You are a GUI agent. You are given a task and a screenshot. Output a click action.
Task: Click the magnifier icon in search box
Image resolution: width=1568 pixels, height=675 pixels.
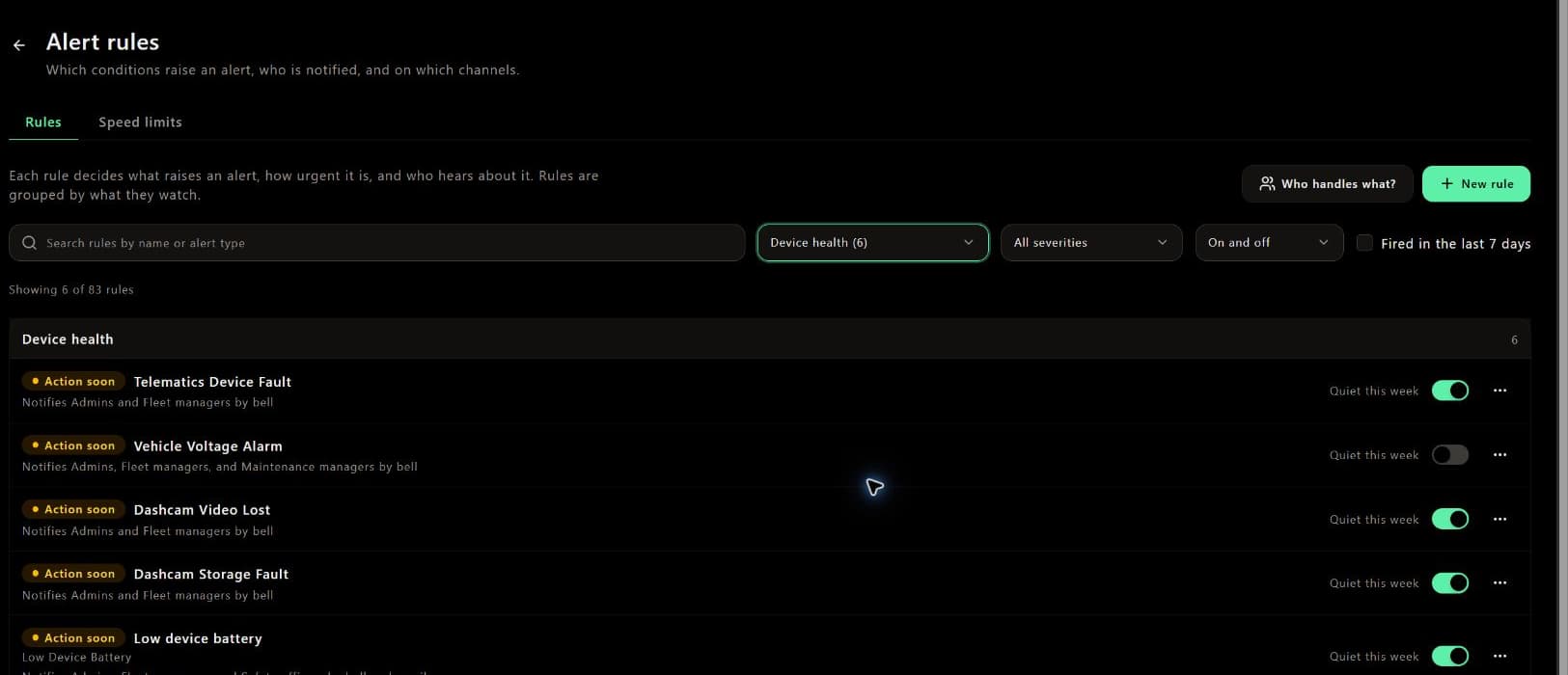(30, 243)
